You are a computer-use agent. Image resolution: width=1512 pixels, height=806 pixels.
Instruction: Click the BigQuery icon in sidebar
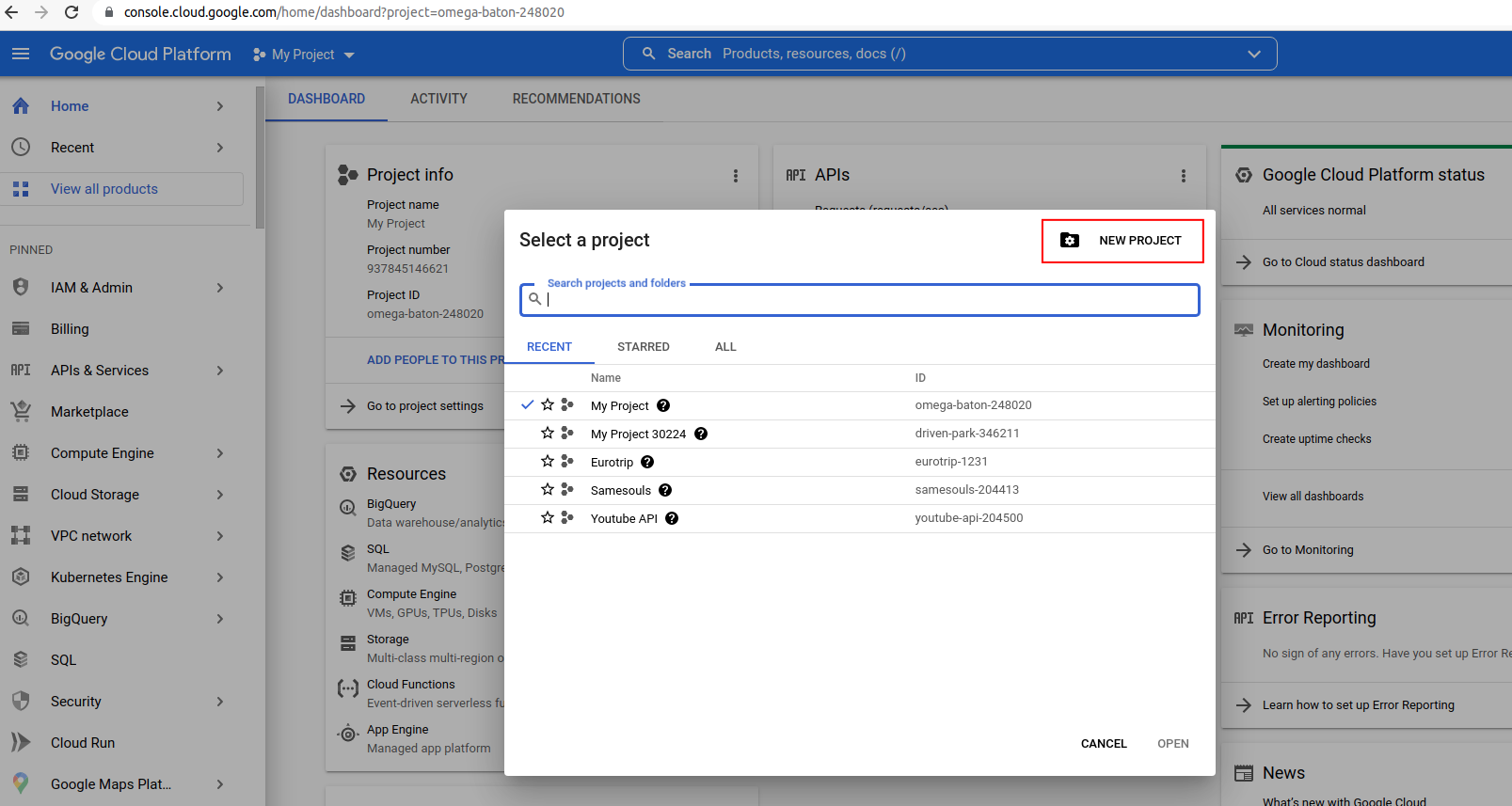[21, 618]
